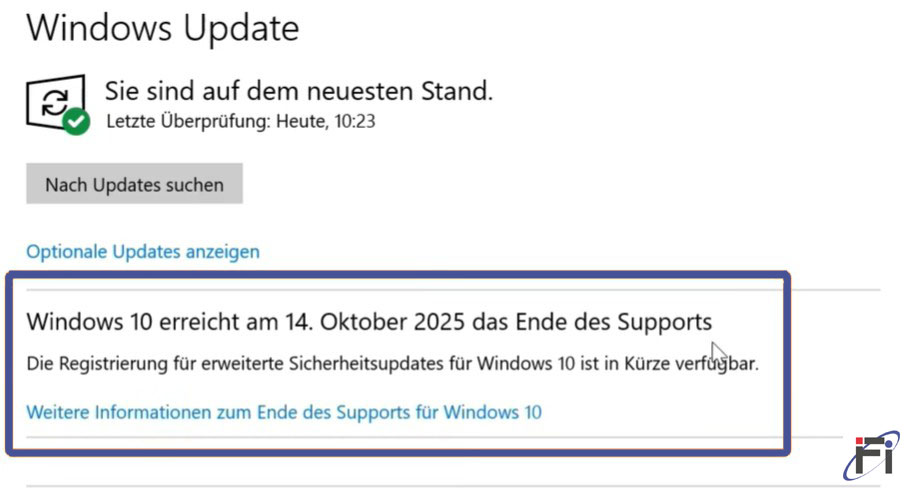
Task: Click the Windows 10 end of support heading
Action: pyautogui.click(x=368, y=321)
